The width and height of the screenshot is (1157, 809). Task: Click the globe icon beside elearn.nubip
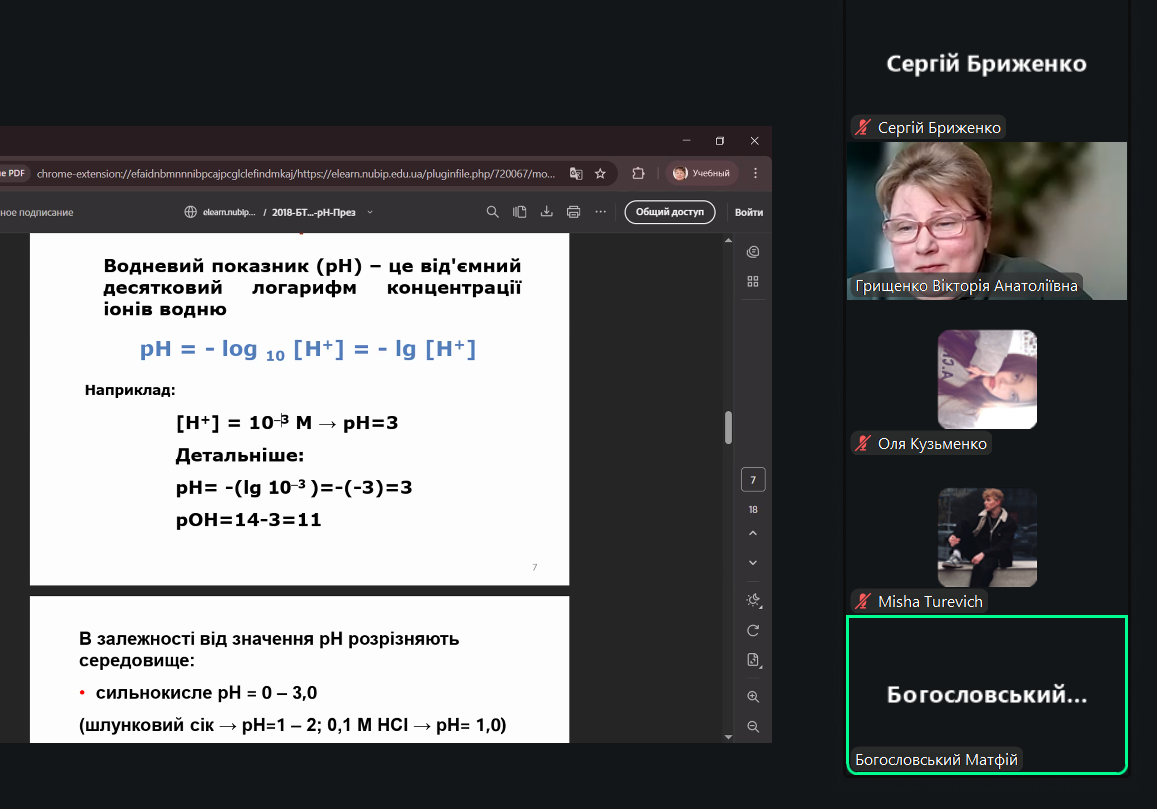pyautogui.click(x=190, y=212)
